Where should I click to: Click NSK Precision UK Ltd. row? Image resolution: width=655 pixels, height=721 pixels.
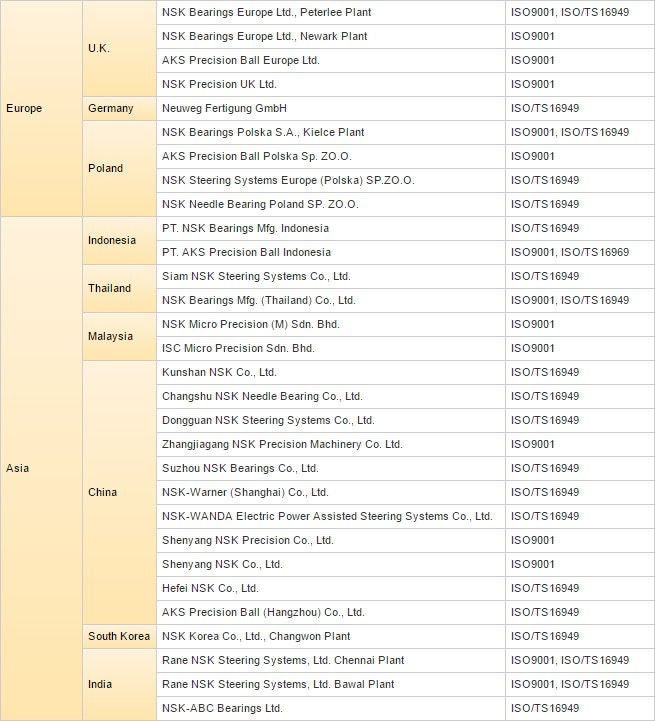(x=219, y=84)
